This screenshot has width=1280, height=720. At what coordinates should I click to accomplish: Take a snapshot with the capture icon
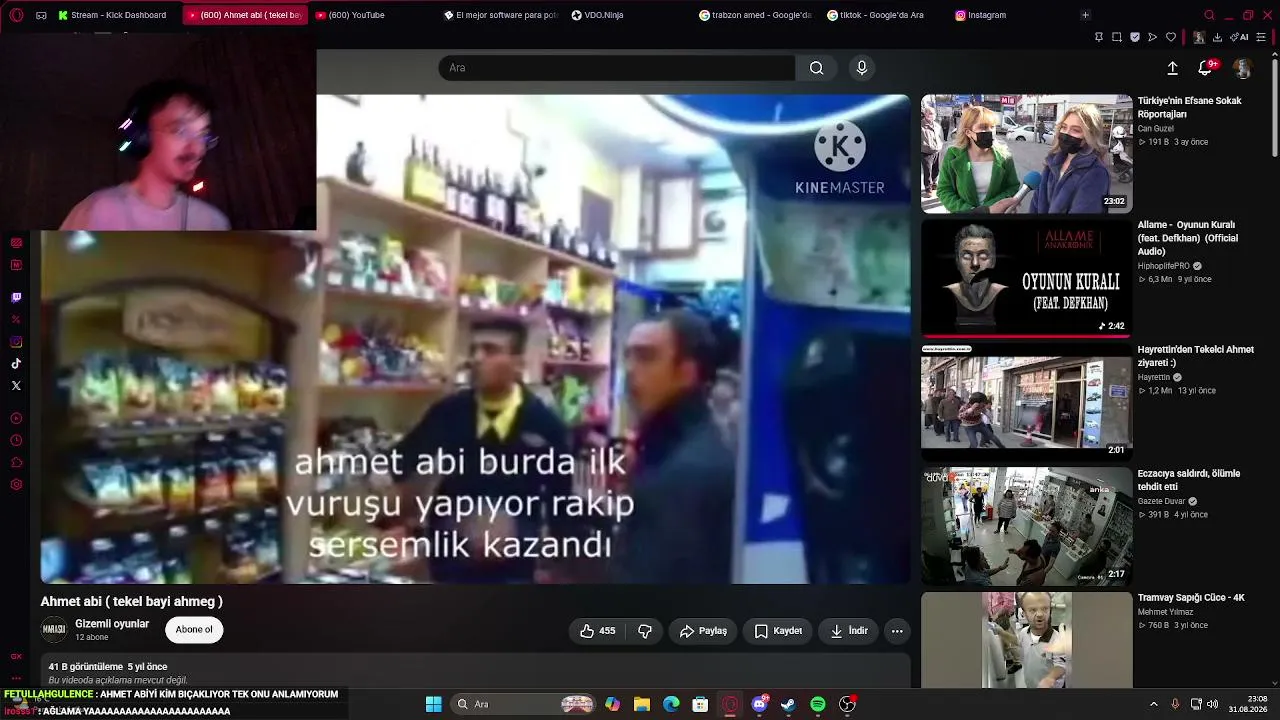tap(1117, 37)
